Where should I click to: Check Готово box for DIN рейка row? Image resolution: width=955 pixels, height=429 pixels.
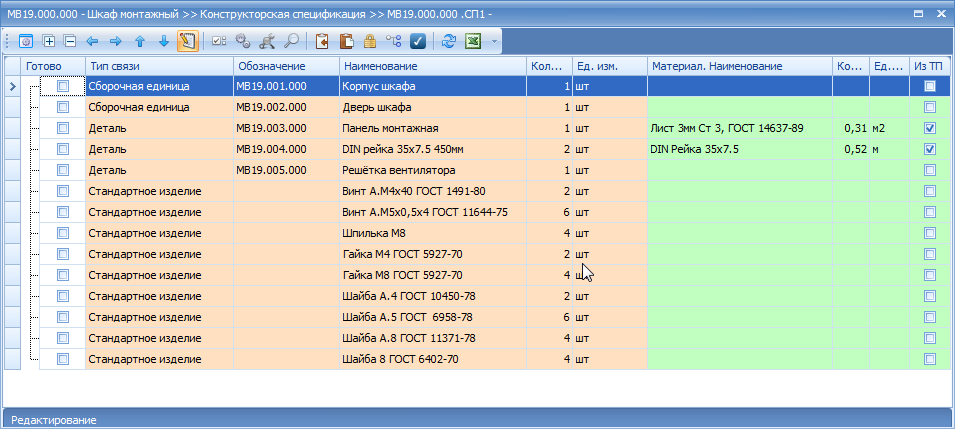(x=63, y=149)
